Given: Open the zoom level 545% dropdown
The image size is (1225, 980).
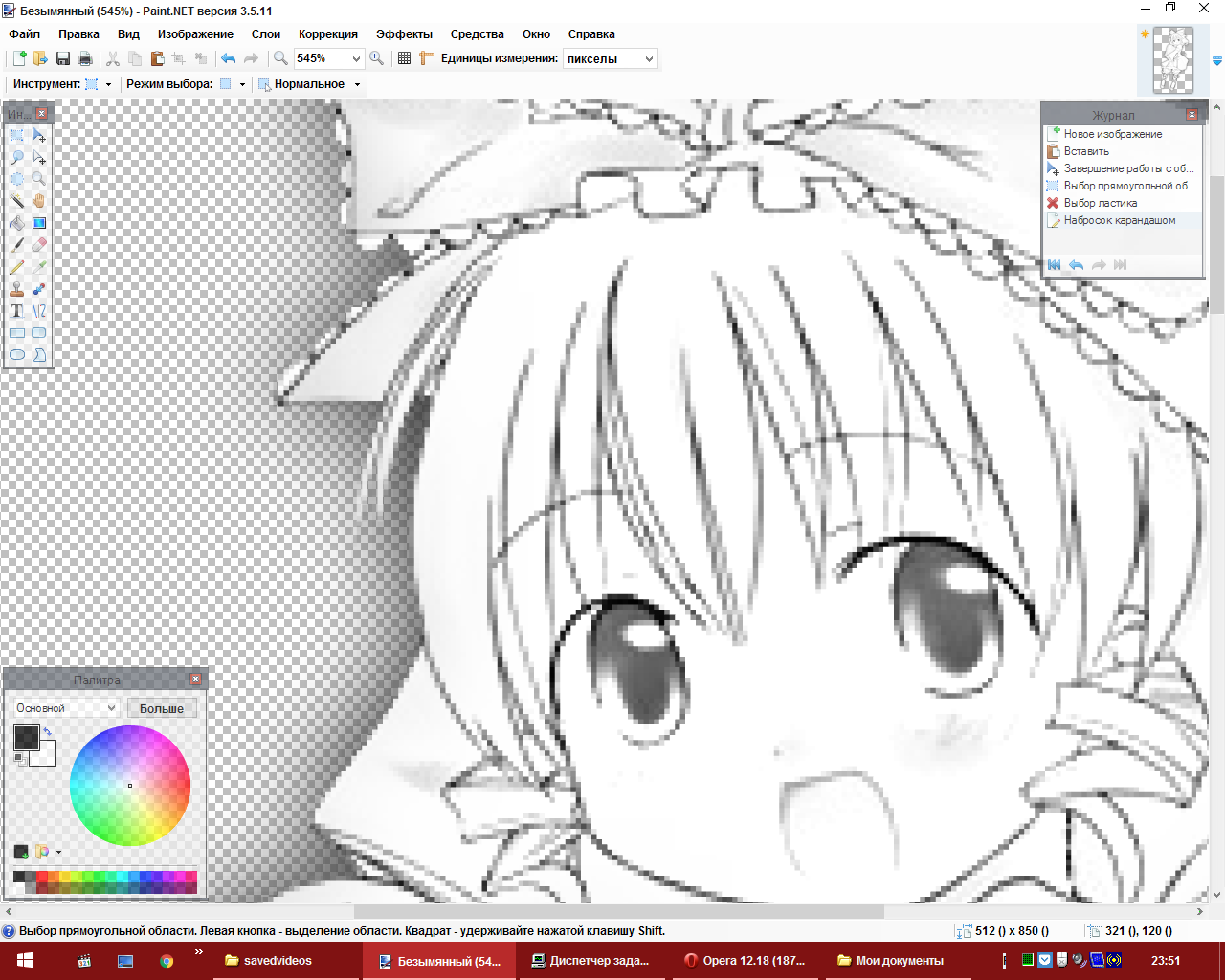Looking at the screenshot, I should pos(356,58).
